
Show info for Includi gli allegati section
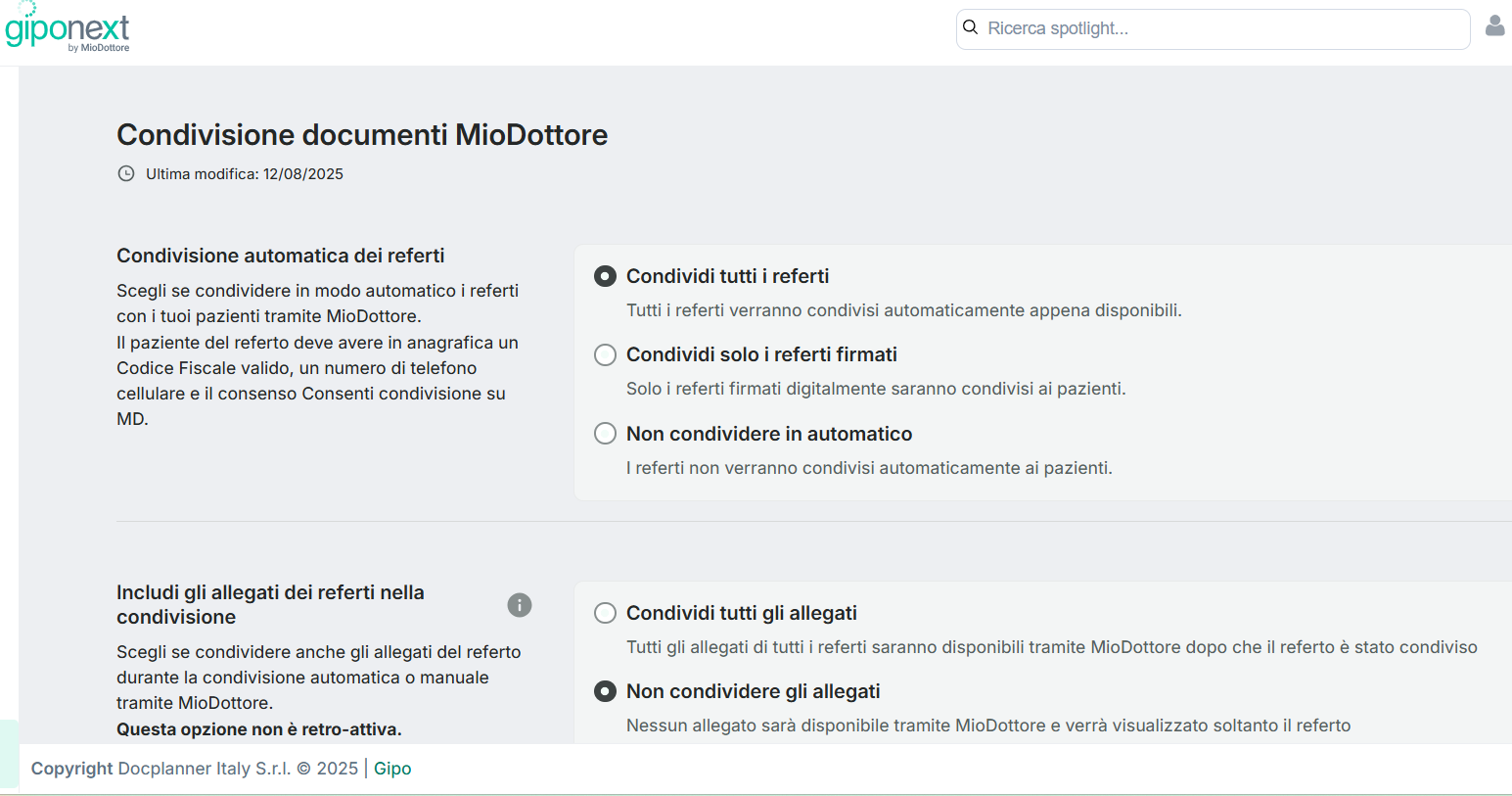coord(520,605)
